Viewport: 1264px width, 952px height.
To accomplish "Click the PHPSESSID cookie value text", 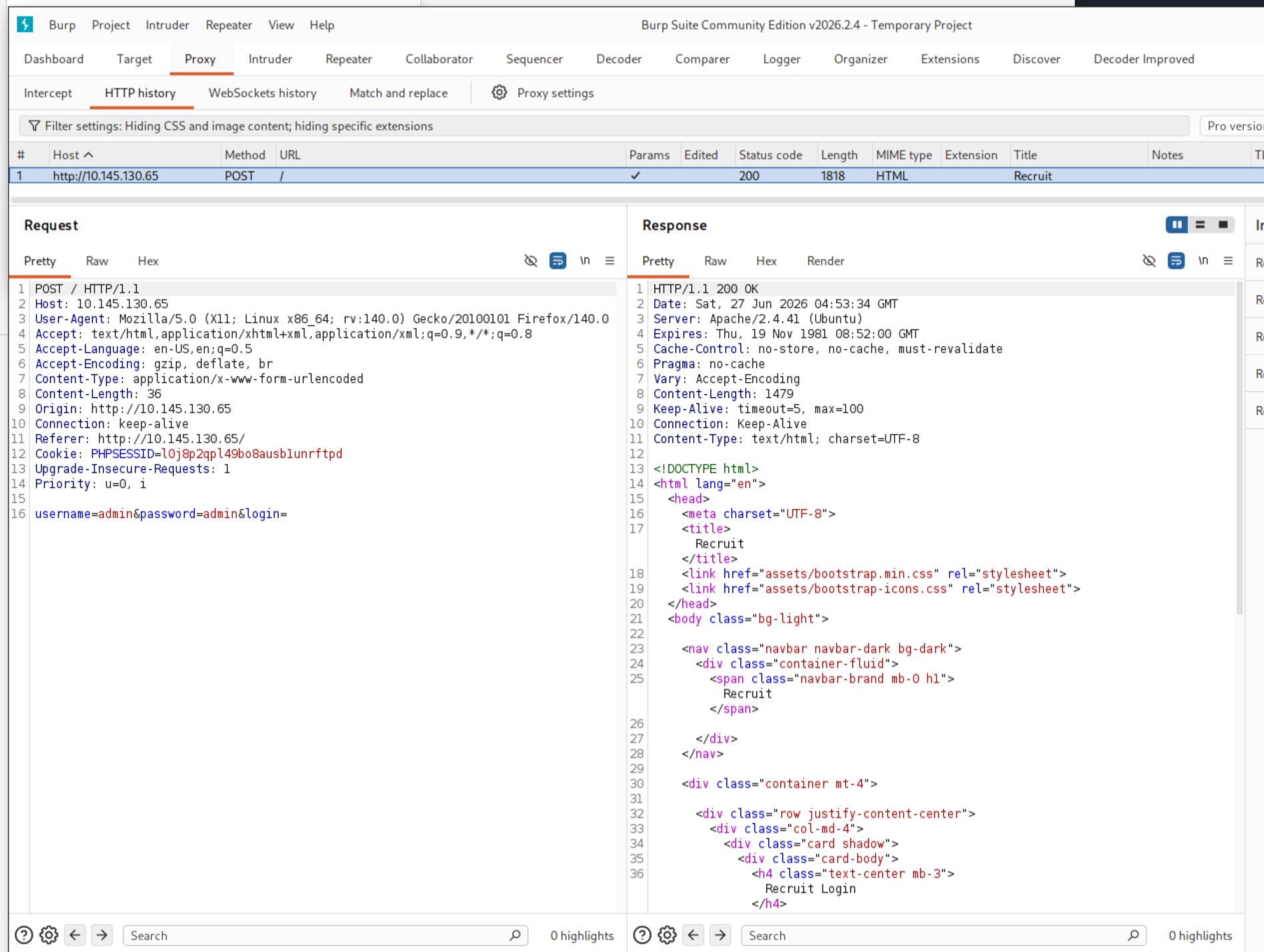I will (x=252, y=454).
